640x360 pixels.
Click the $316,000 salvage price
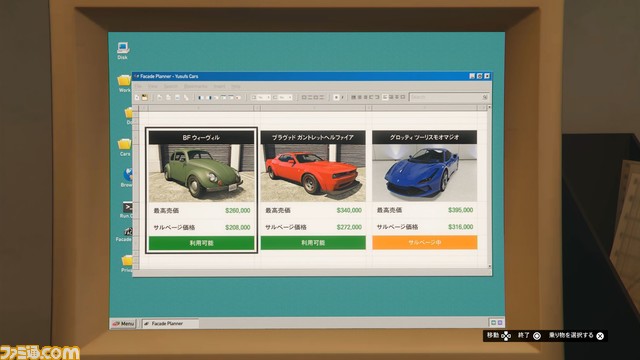(x=460, y=227)
